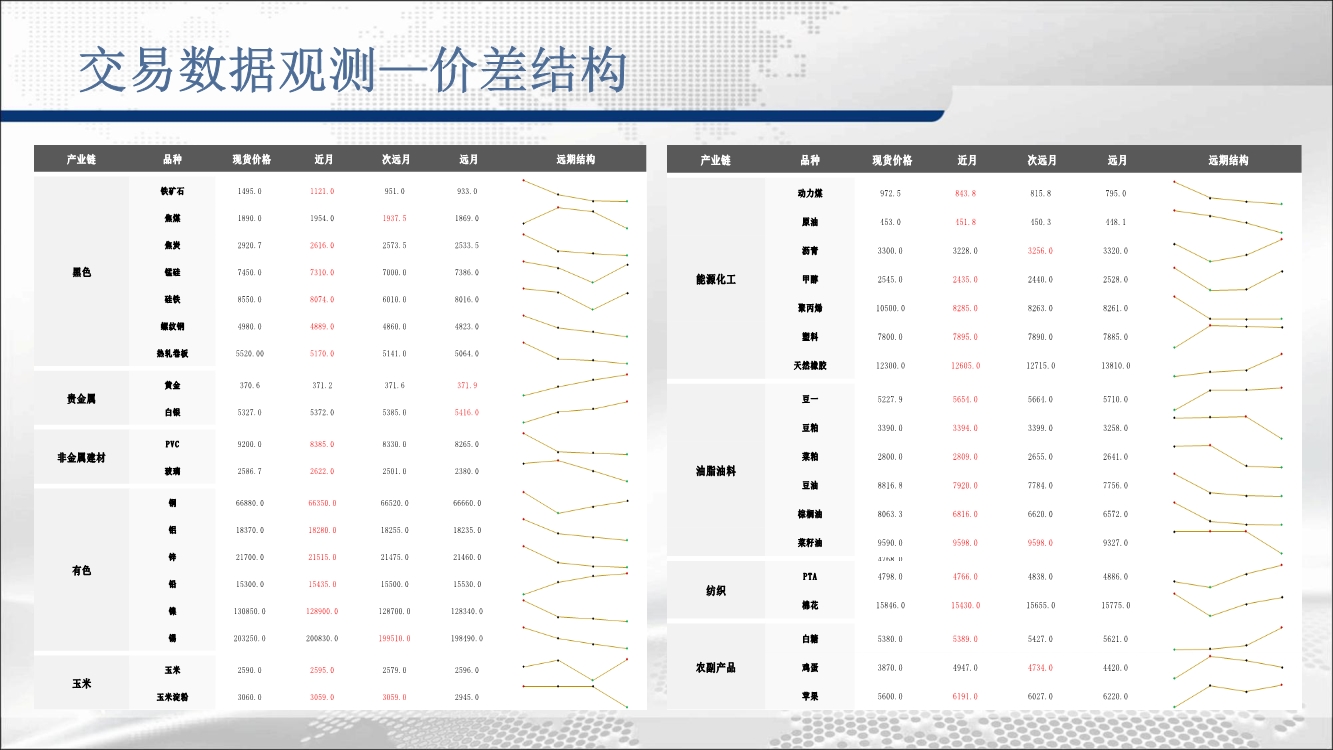1333x750 pixels.
Task: Select the spot price value 1495.0
Action: [x=250, y=190]
